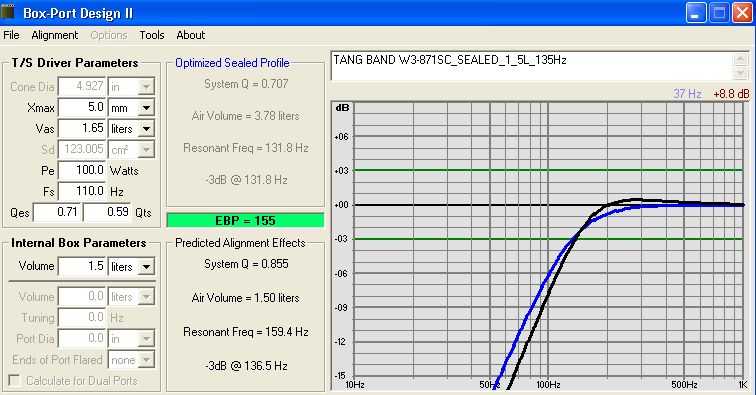Expand the Ends of Port Flared dropdown
756x395 pixels.
point(146,360)
